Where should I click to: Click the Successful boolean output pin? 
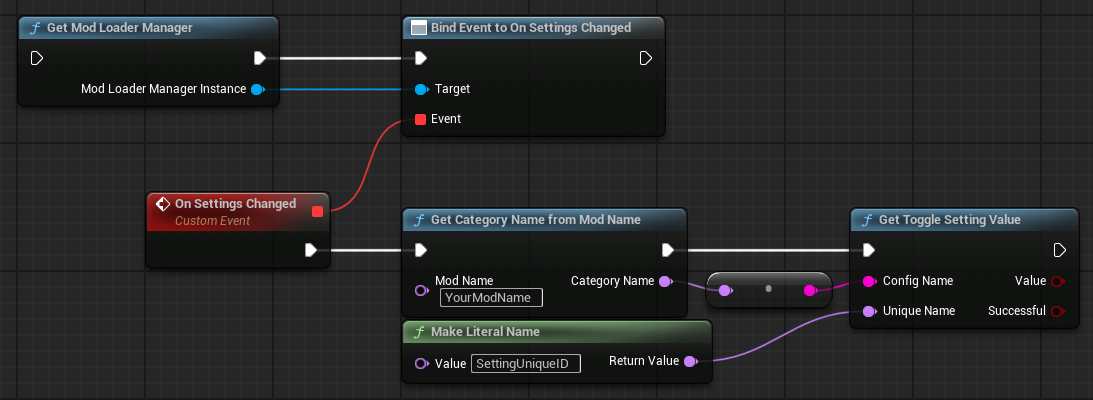[1057, 311]
